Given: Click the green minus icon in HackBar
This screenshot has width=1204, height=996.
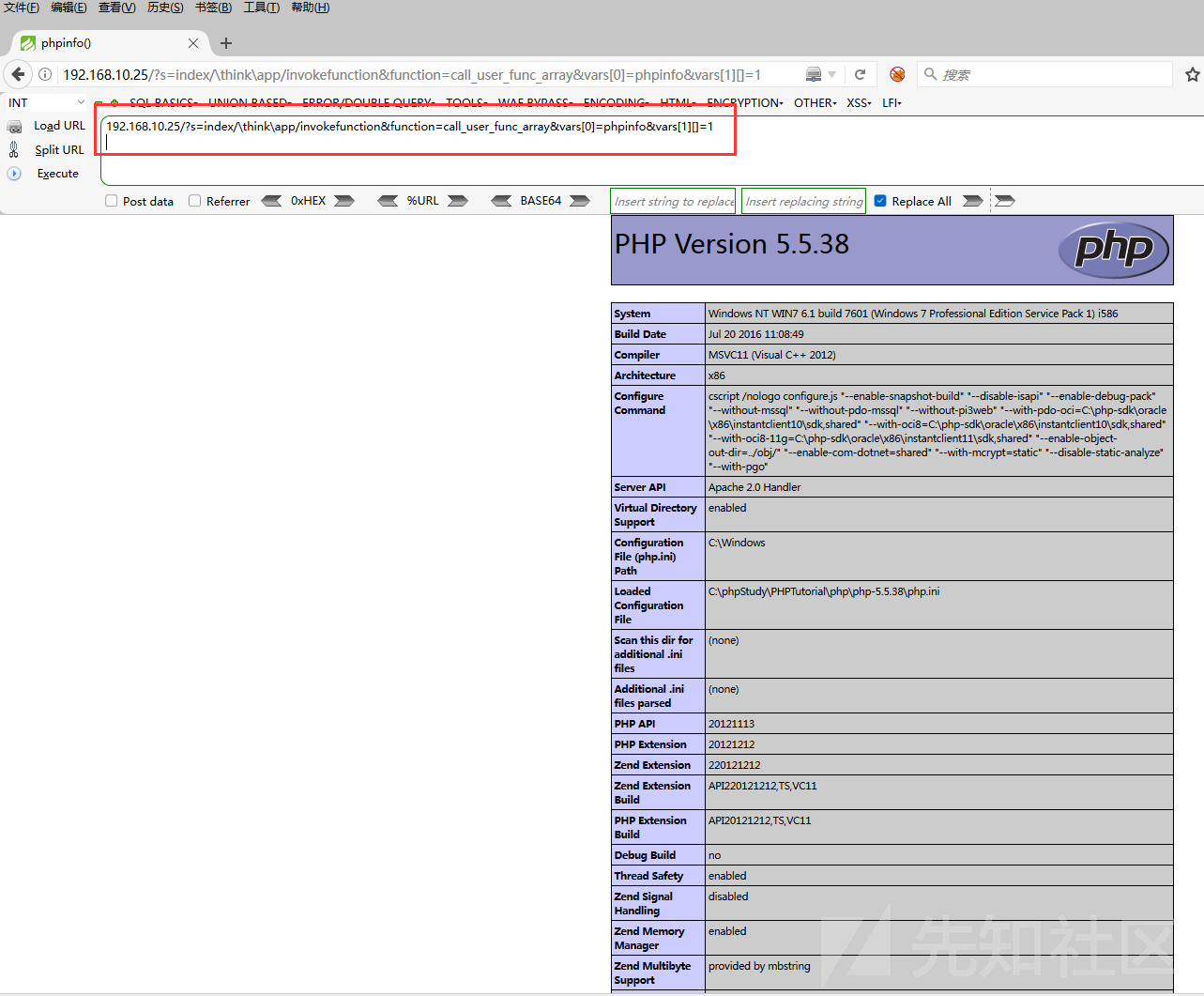Looking at the screenshot, I should (99, 103).
